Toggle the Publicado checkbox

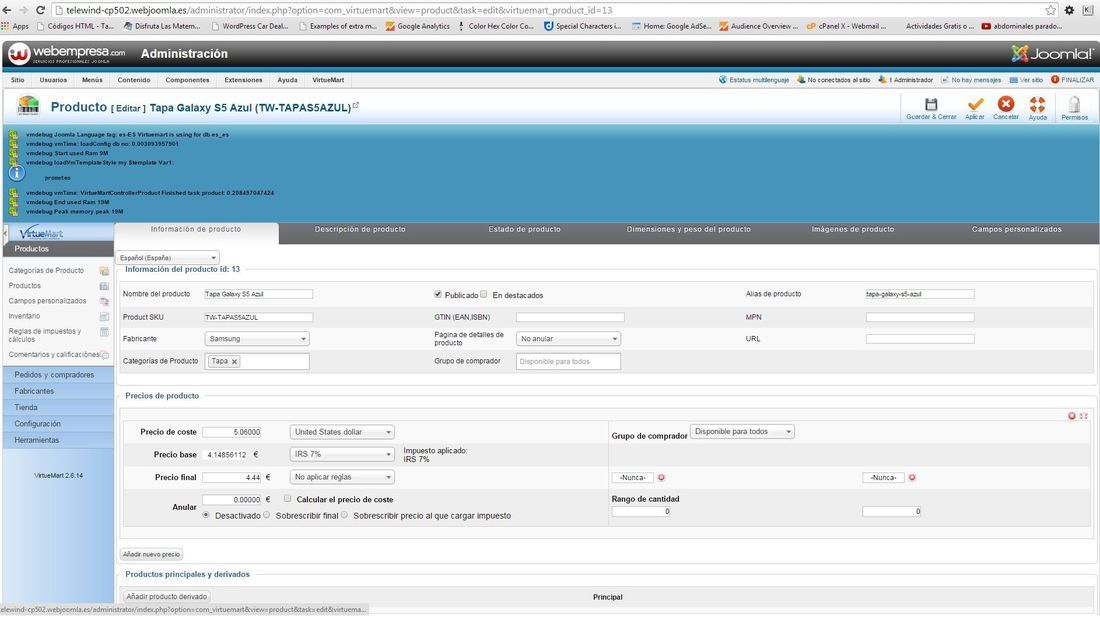point(438,295)
